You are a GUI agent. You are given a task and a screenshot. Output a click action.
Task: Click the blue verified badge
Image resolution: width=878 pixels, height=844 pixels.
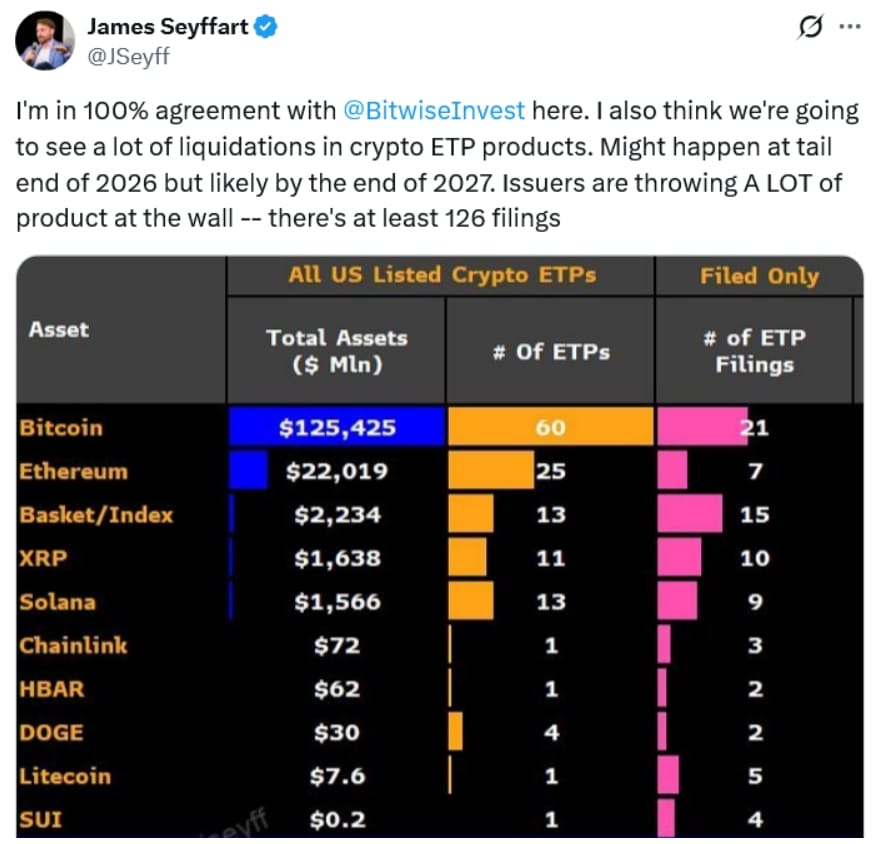[265, 28]
